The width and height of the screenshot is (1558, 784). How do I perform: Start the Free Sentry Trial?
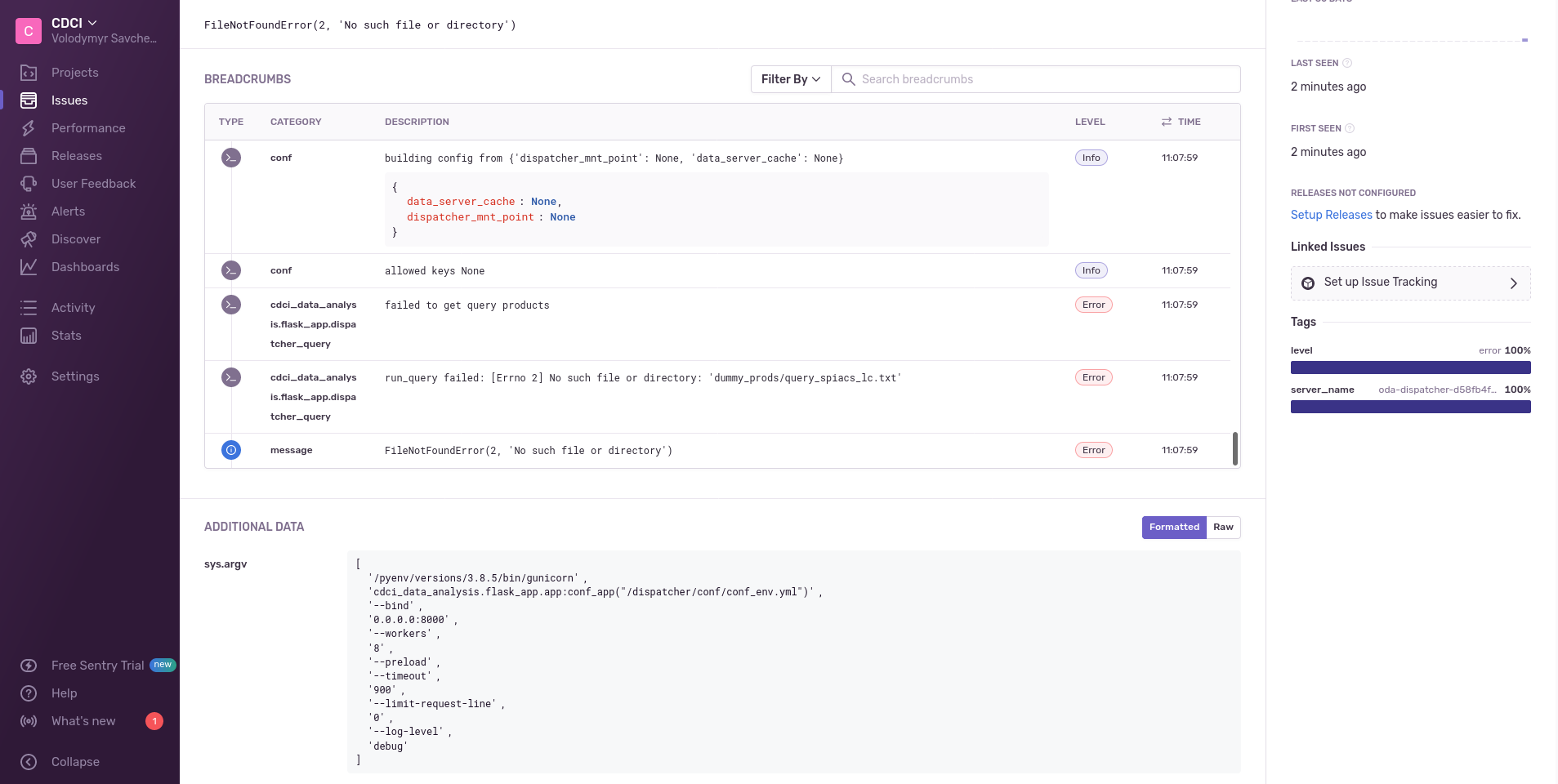pyautogui.click(x=96, y=665)
